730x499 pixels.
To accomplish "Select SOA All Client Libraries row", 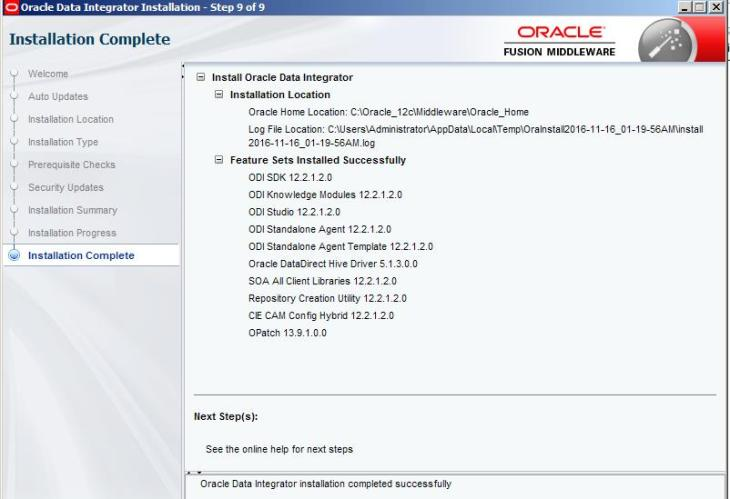I will [323, 281].
